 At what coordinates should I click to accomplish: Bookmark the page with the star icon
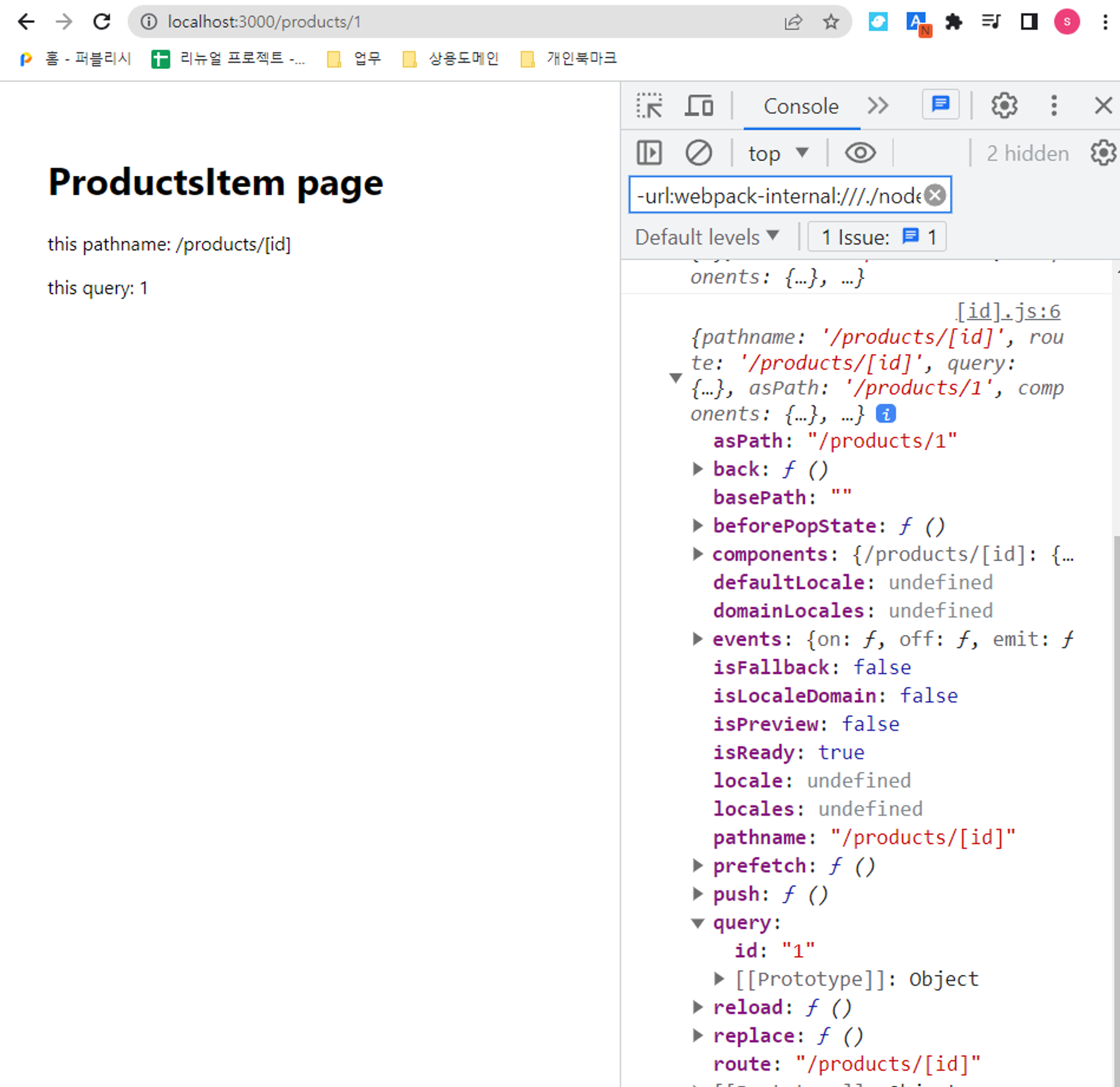(x=831, y=22)
